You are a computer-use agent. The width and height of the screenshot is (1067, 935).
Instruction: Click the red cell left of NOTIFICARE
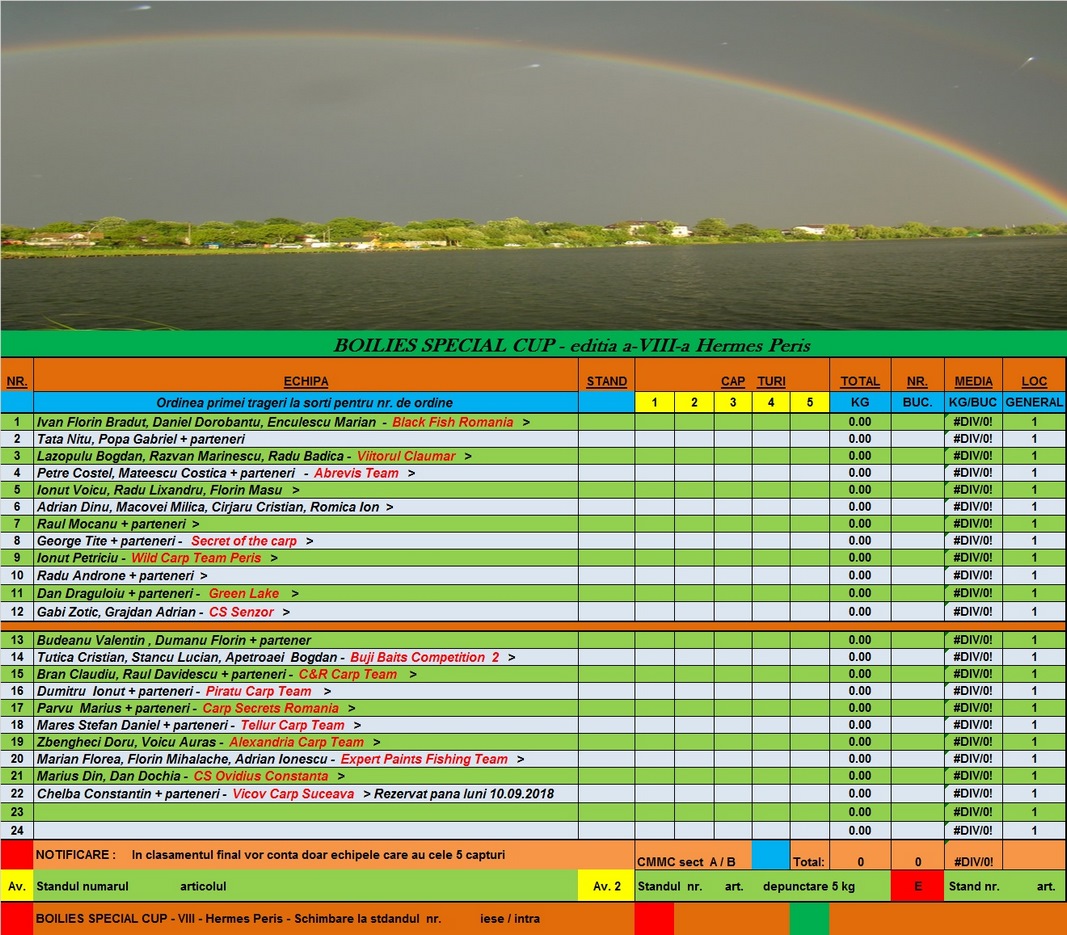17,855
